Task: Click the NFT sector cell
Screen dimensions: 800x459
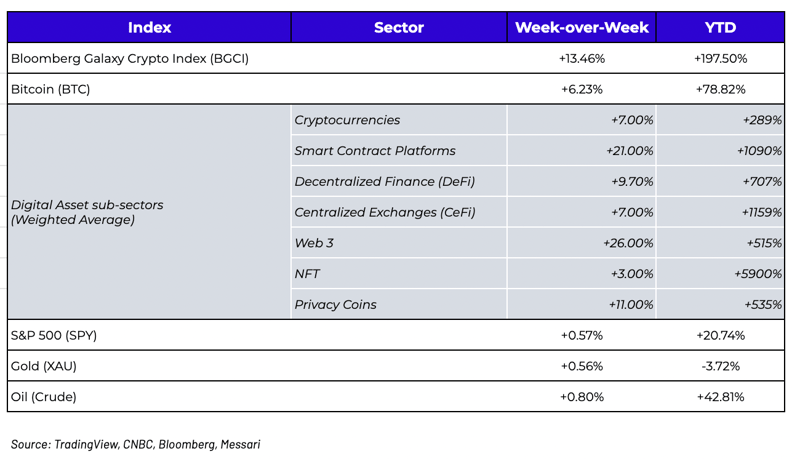Action: point(307,274)
